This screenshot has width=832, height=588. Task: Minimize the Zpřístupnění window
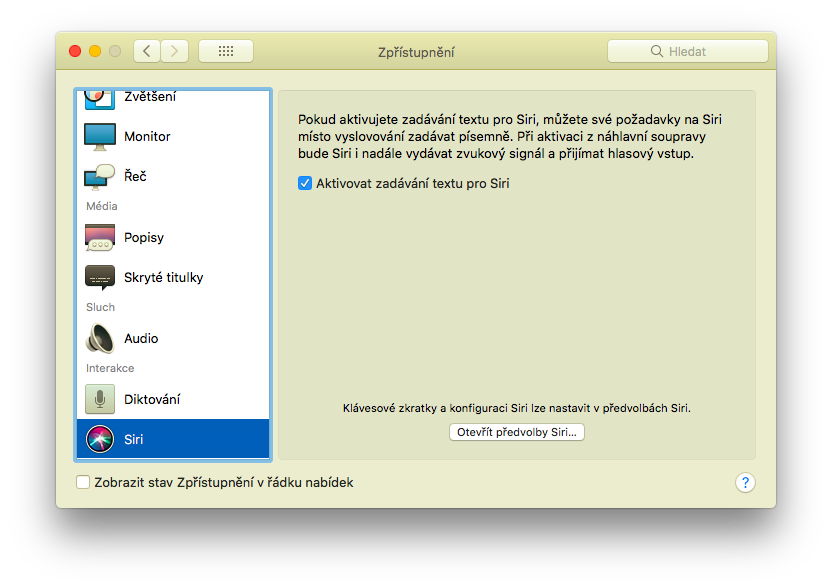[x=96, y=50]
